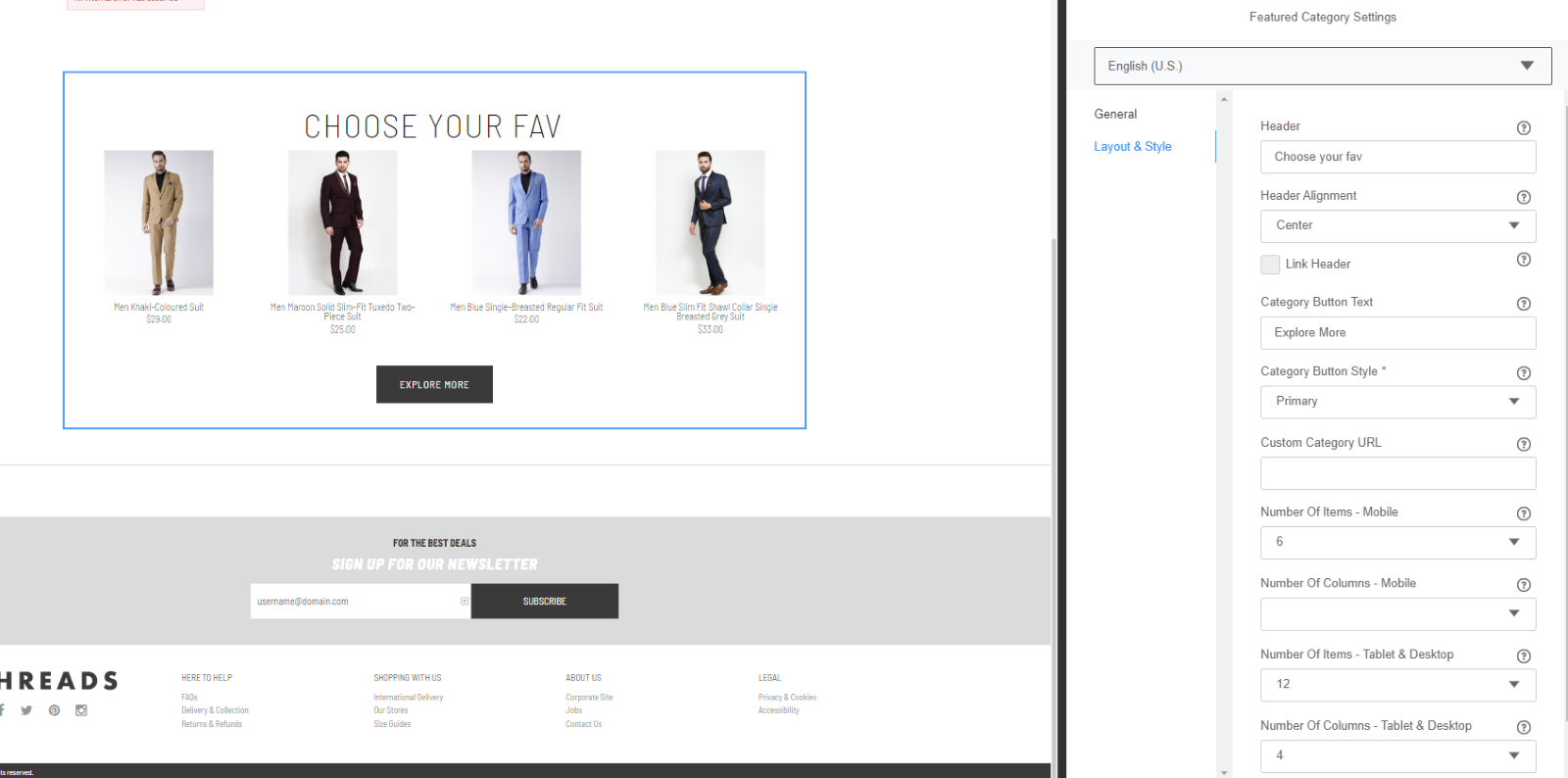Screen dimensions: 1568x778
Task: Show help for Number Of Items - Mobile
Action: [x=1523, y=514]
